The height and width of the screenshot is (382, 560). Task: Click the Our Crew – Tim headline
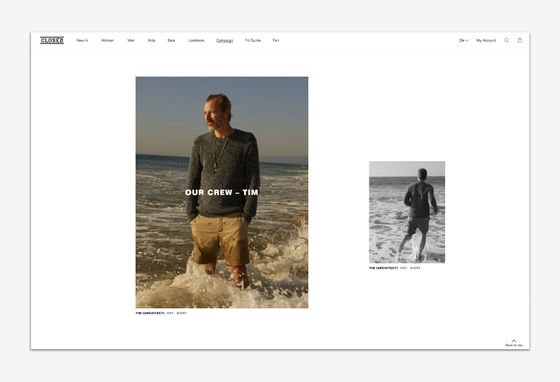221,192
